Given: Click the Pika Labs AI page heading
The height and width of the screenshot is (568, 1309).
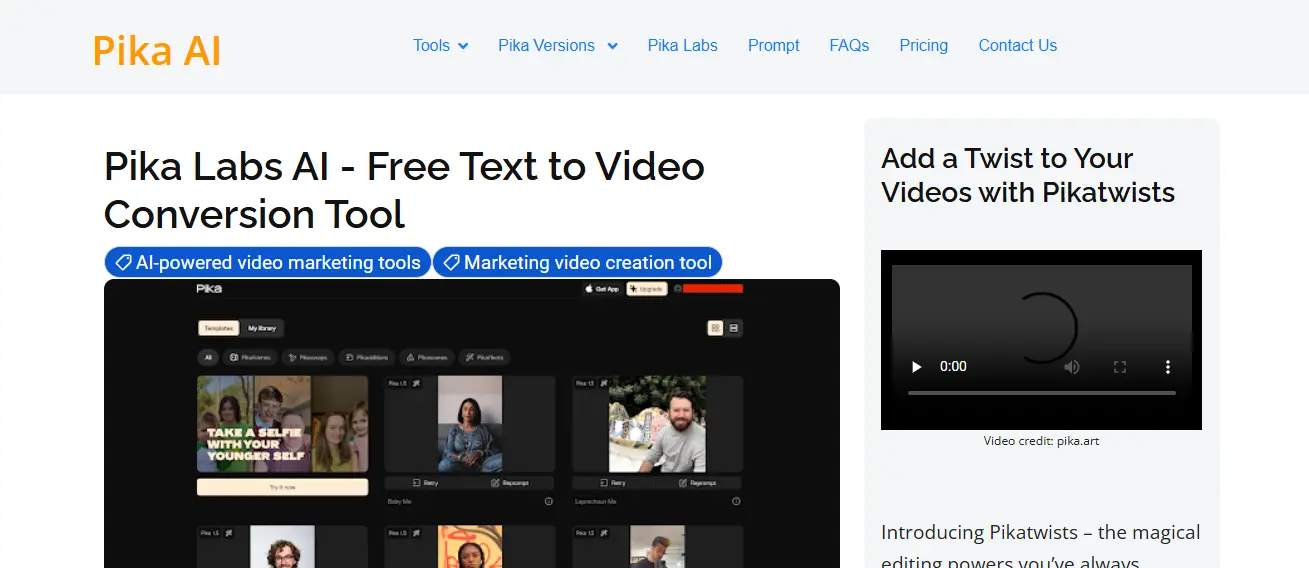Looking at the screenshot, I should tap(405, 190).
